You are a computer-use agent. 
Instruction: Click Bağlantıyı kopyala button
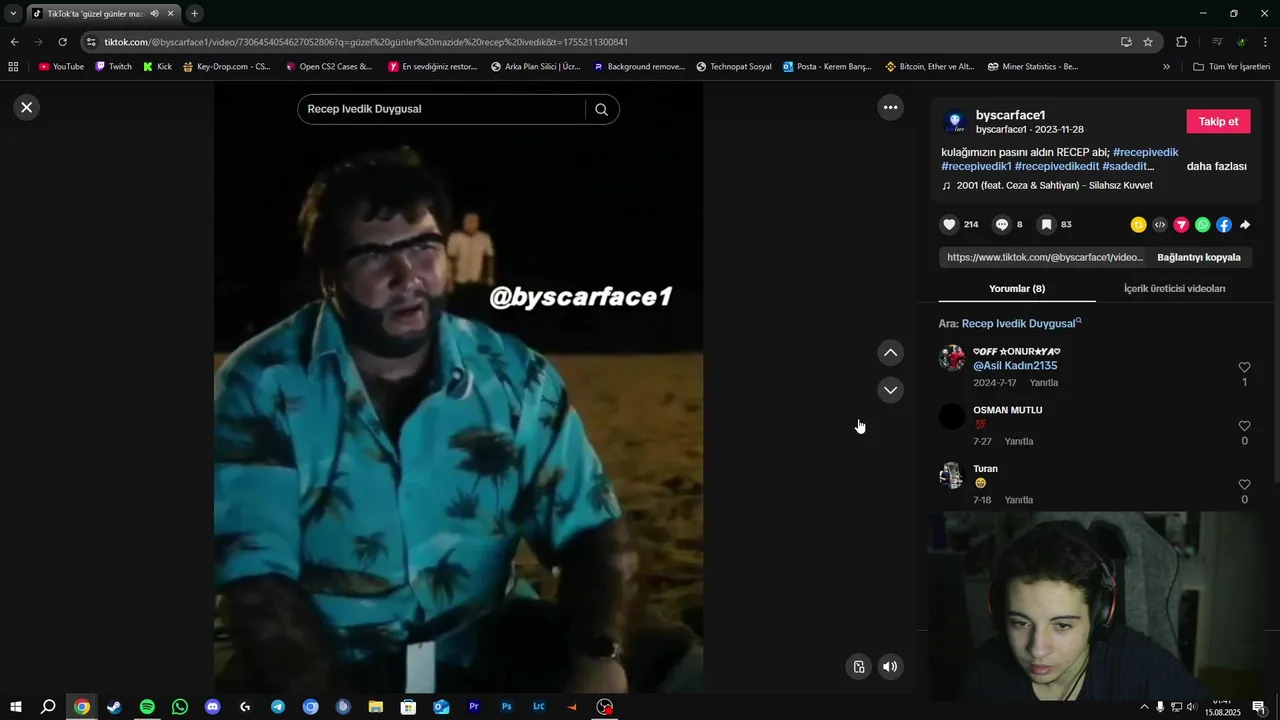click(x=1198, y=257)
